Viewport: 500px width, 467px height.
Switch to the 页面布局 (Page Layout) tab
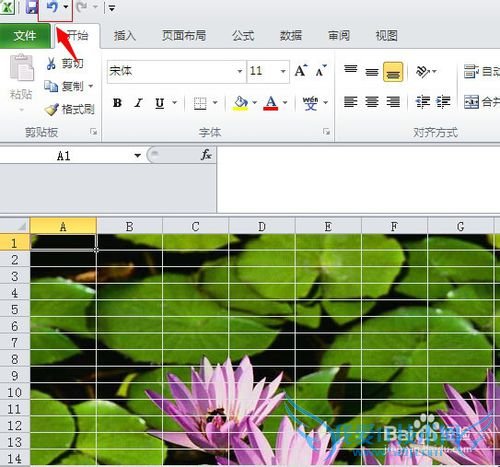tap(184, 35)
